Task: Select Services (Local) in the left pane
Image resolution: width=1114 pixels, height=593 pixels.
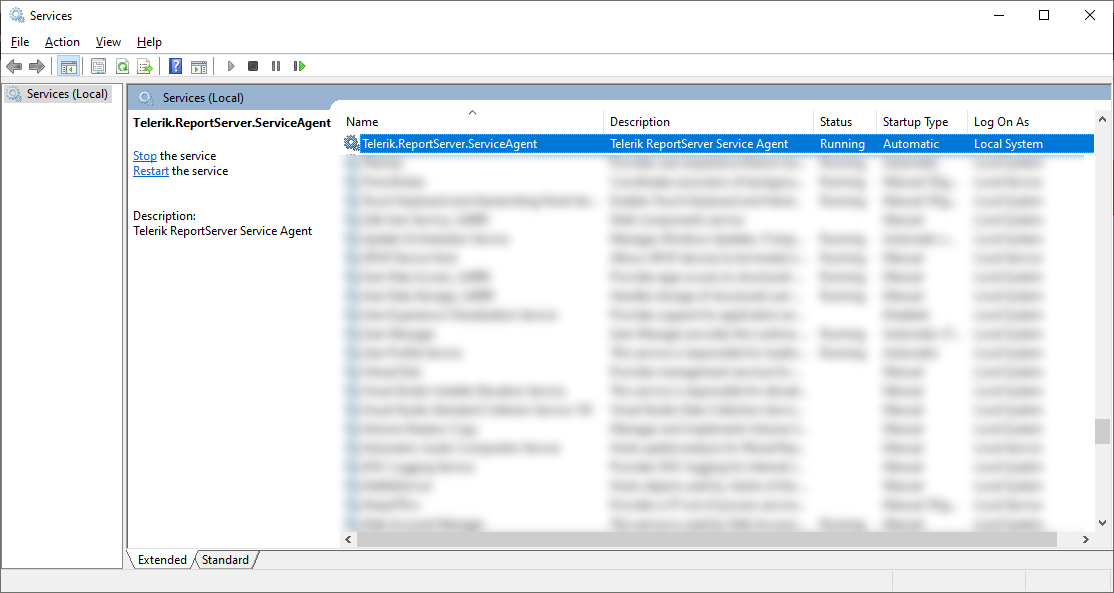Action: tap(60, 93)
